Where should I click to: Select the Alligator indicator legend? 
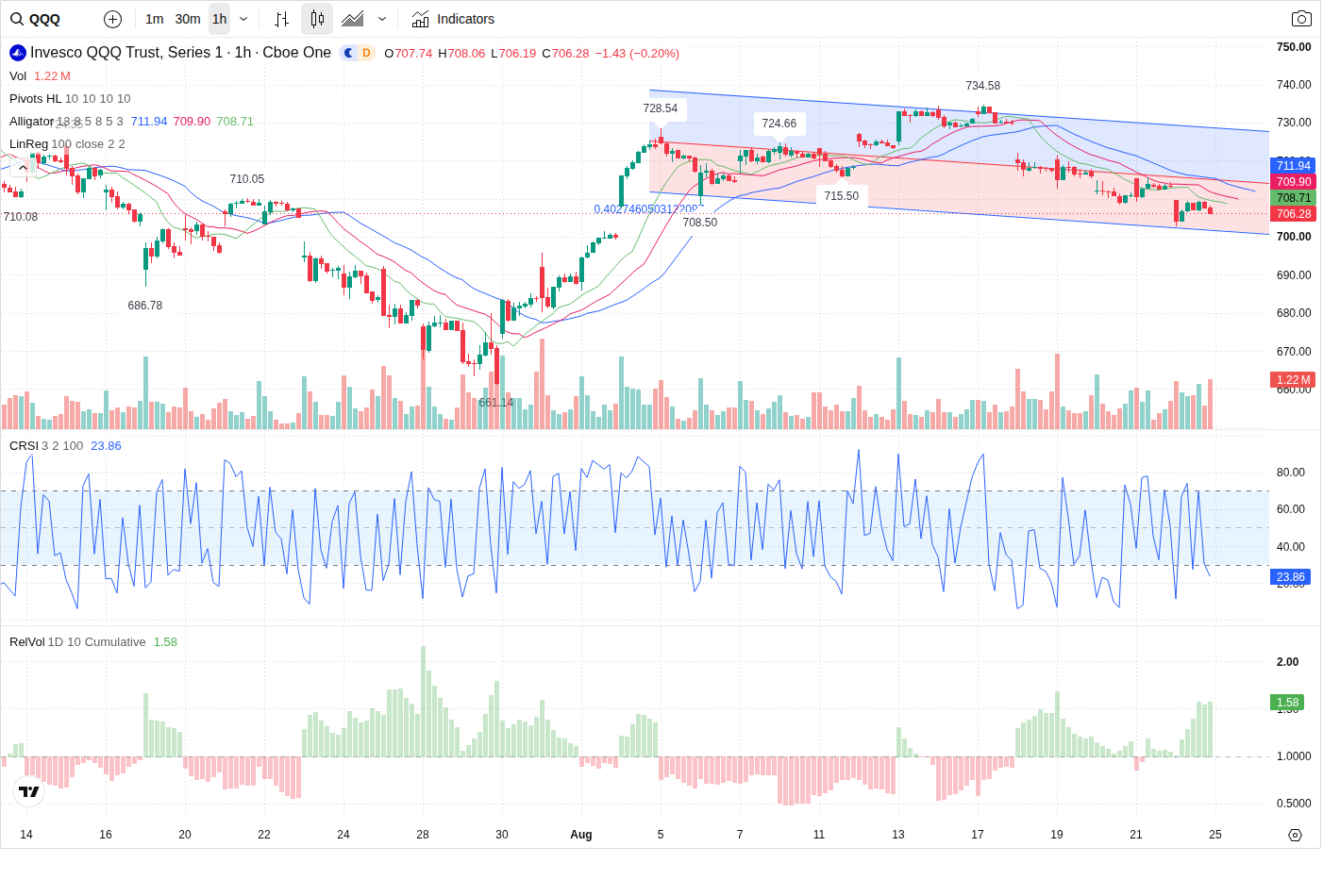point(31,122)
